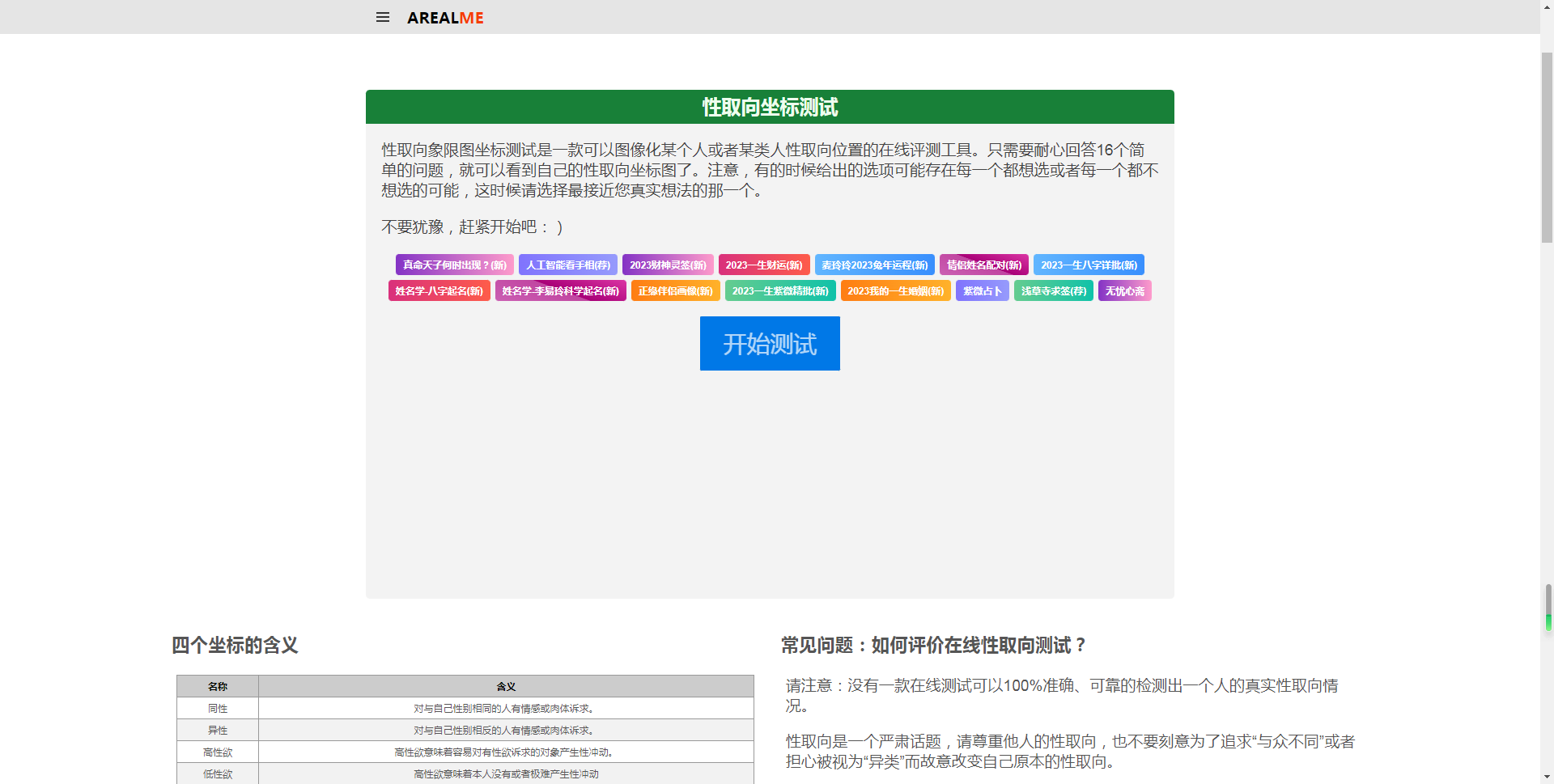Open the 正缘伴侣画像 tag

[675, 291]
